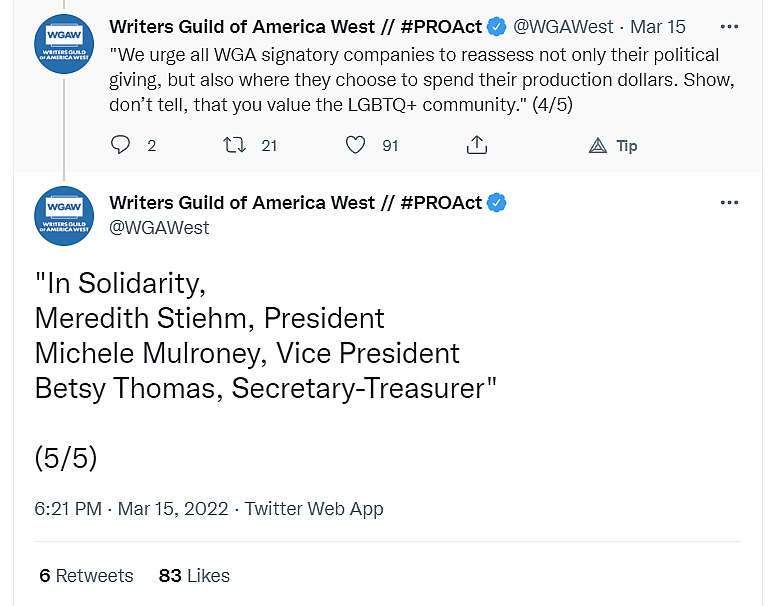This screenshot has width=771, height=606.
Task: Click the verified badge on the (4/5) tweet
Action: pos(497,27)
